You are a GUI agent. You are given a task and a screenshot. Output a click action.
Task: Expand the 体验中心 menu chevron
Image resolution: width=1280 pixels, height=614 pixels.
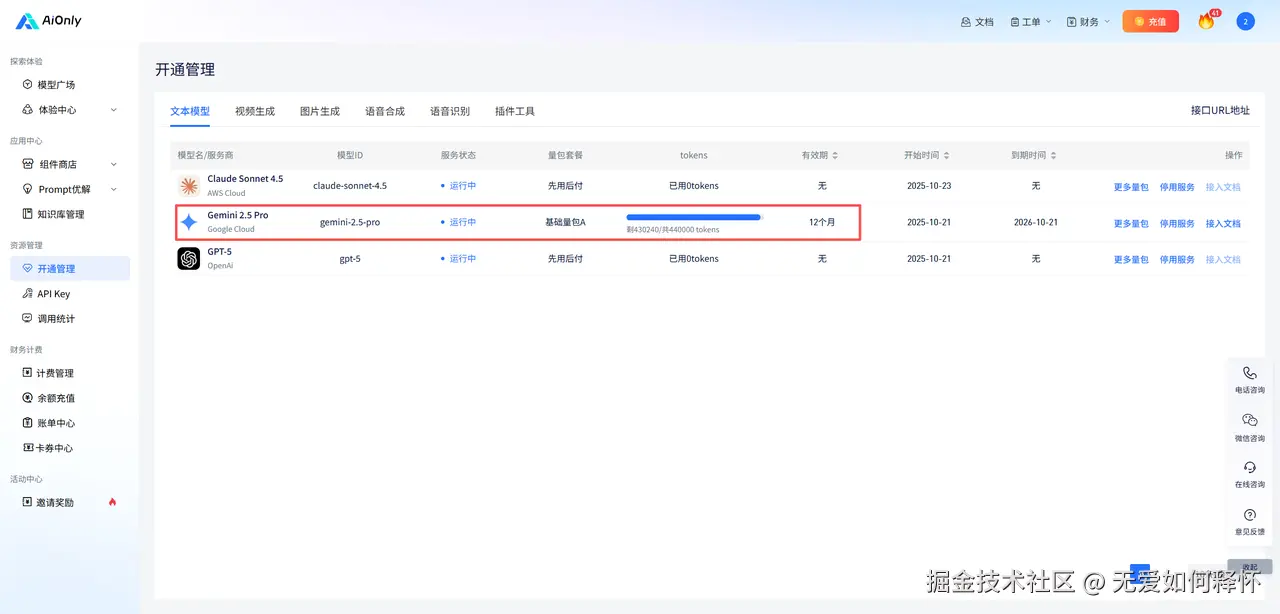point(113,110)
